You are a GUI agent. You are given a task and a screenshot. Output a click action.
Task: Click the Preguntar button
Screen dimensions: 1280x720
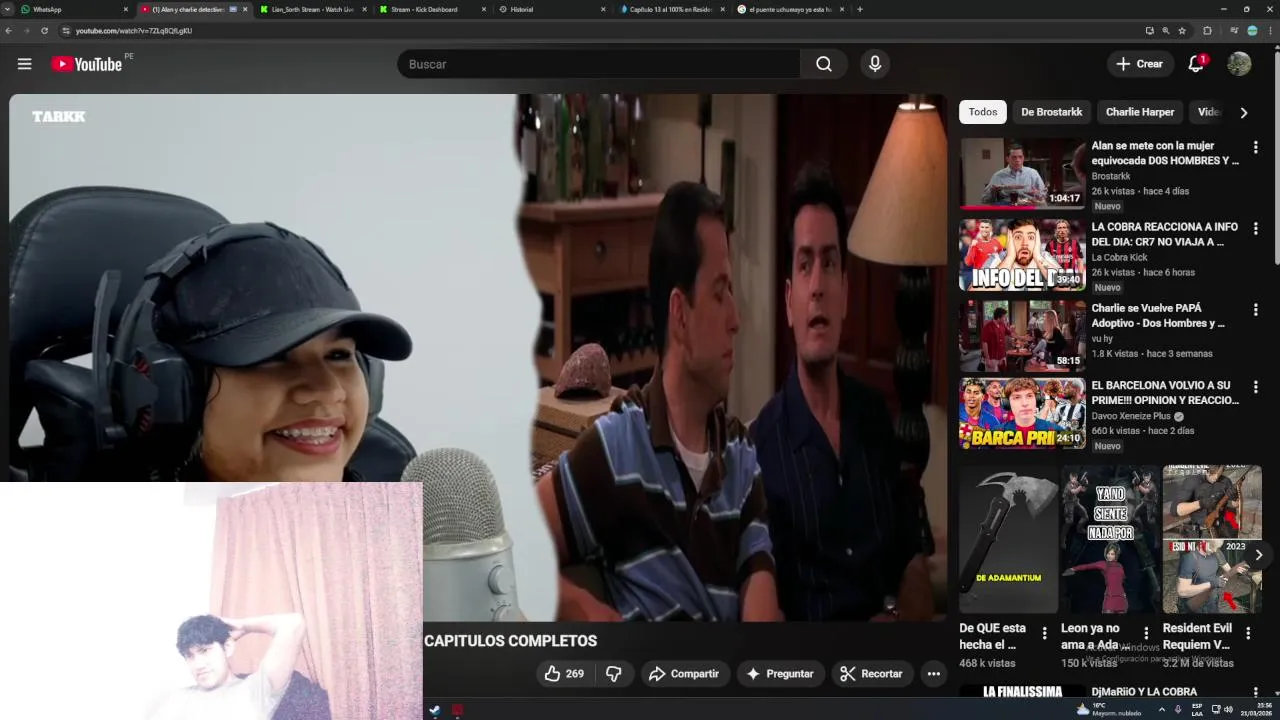tap(781, 674)
